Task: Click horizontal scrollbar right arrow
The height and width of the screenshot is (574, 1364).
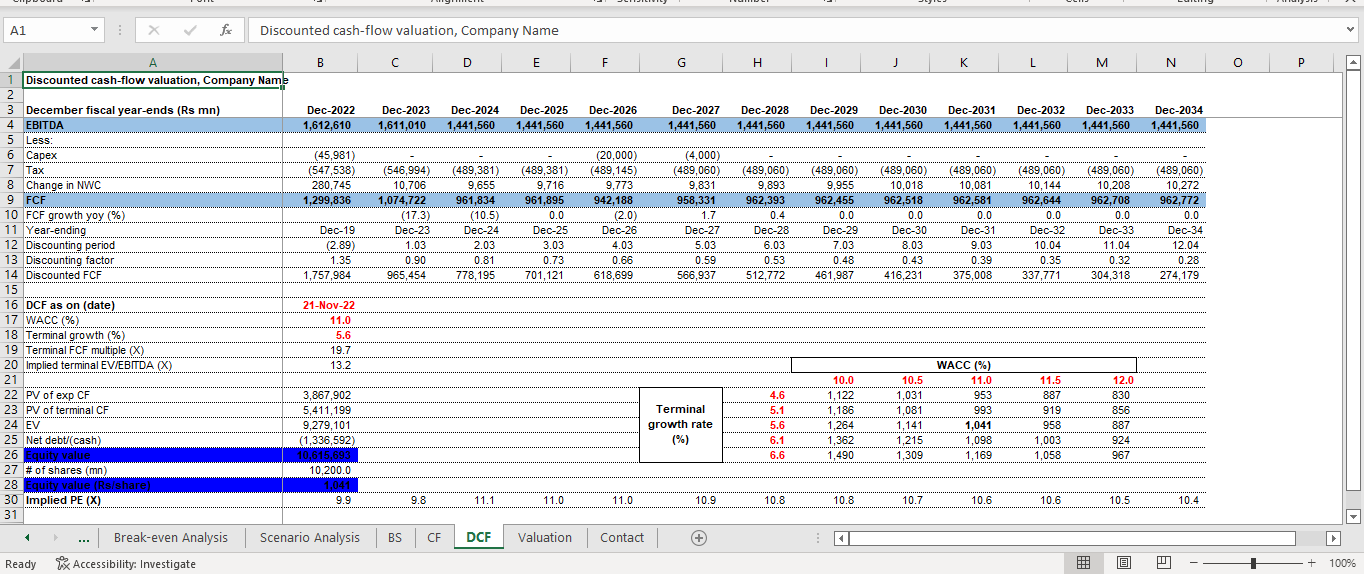Action: pyautogui.click(x=1332, y=538)
